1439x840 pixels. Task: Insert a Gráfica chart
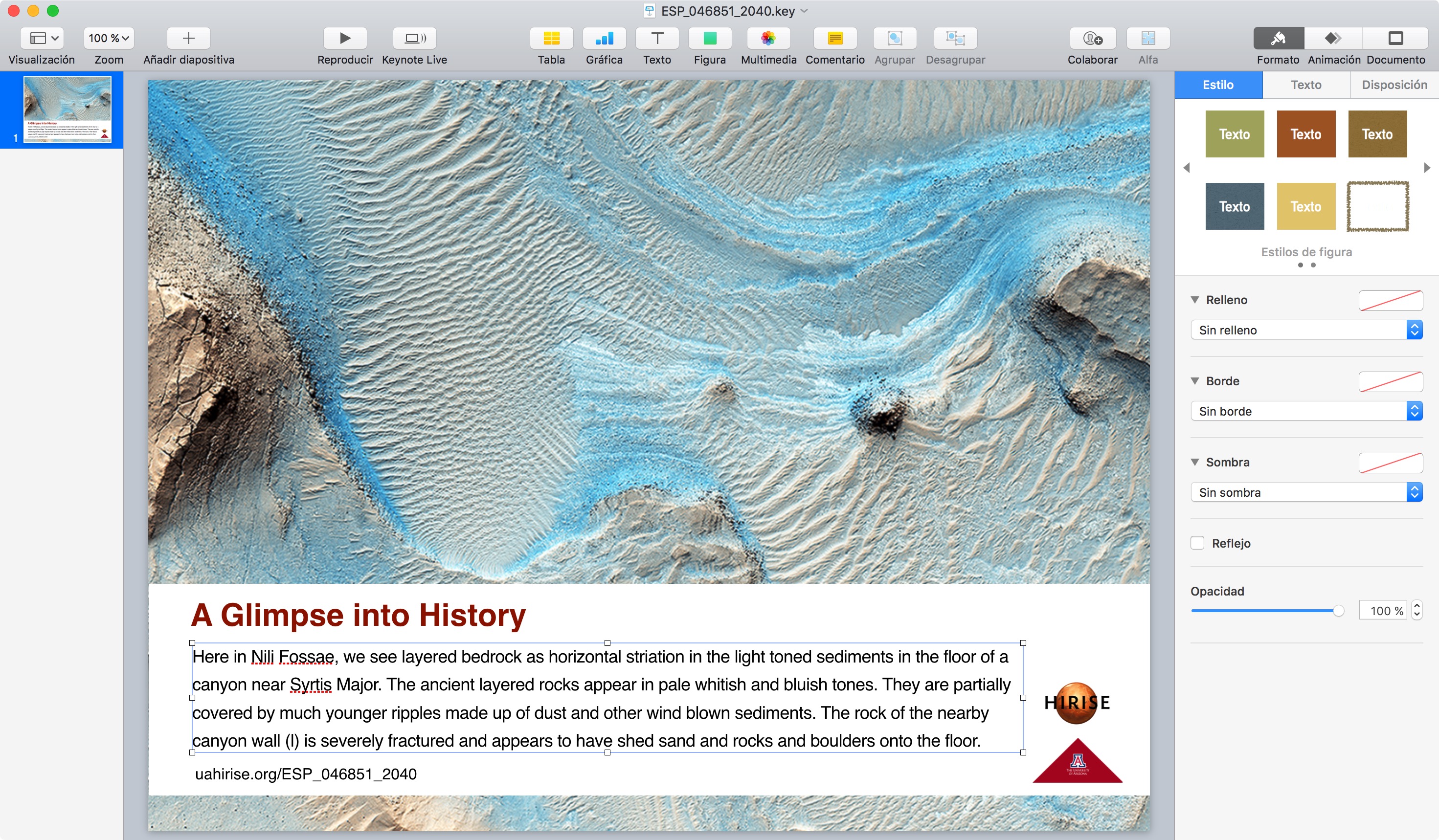[604, 38]
